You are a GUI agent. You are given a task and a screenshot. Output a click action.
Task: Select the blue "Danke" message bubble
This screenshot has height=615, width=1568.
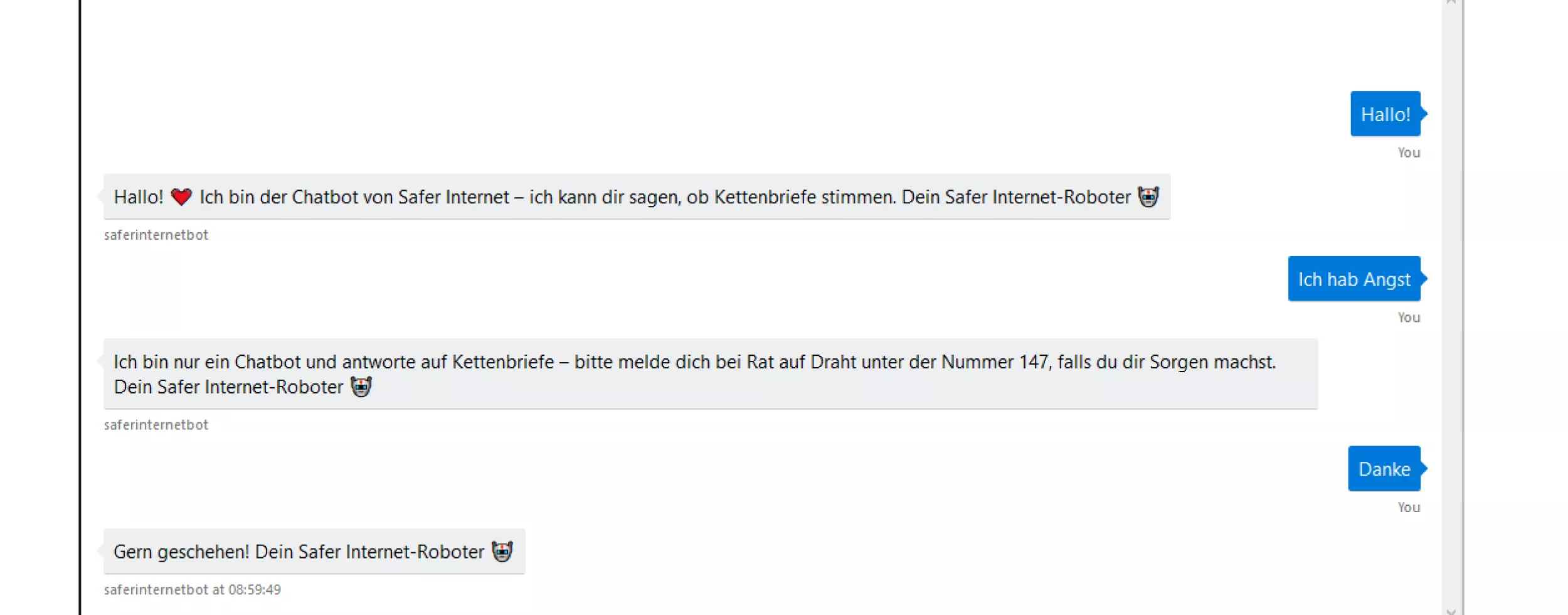(1384, 469)
